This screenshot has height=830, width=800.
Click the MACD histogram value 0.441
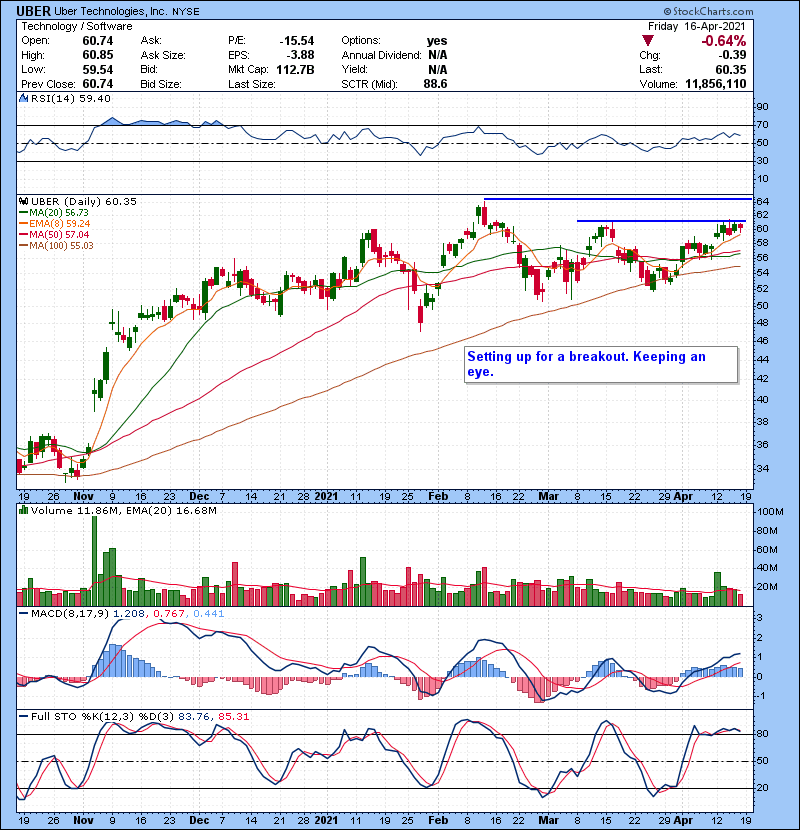click(209, 614)
